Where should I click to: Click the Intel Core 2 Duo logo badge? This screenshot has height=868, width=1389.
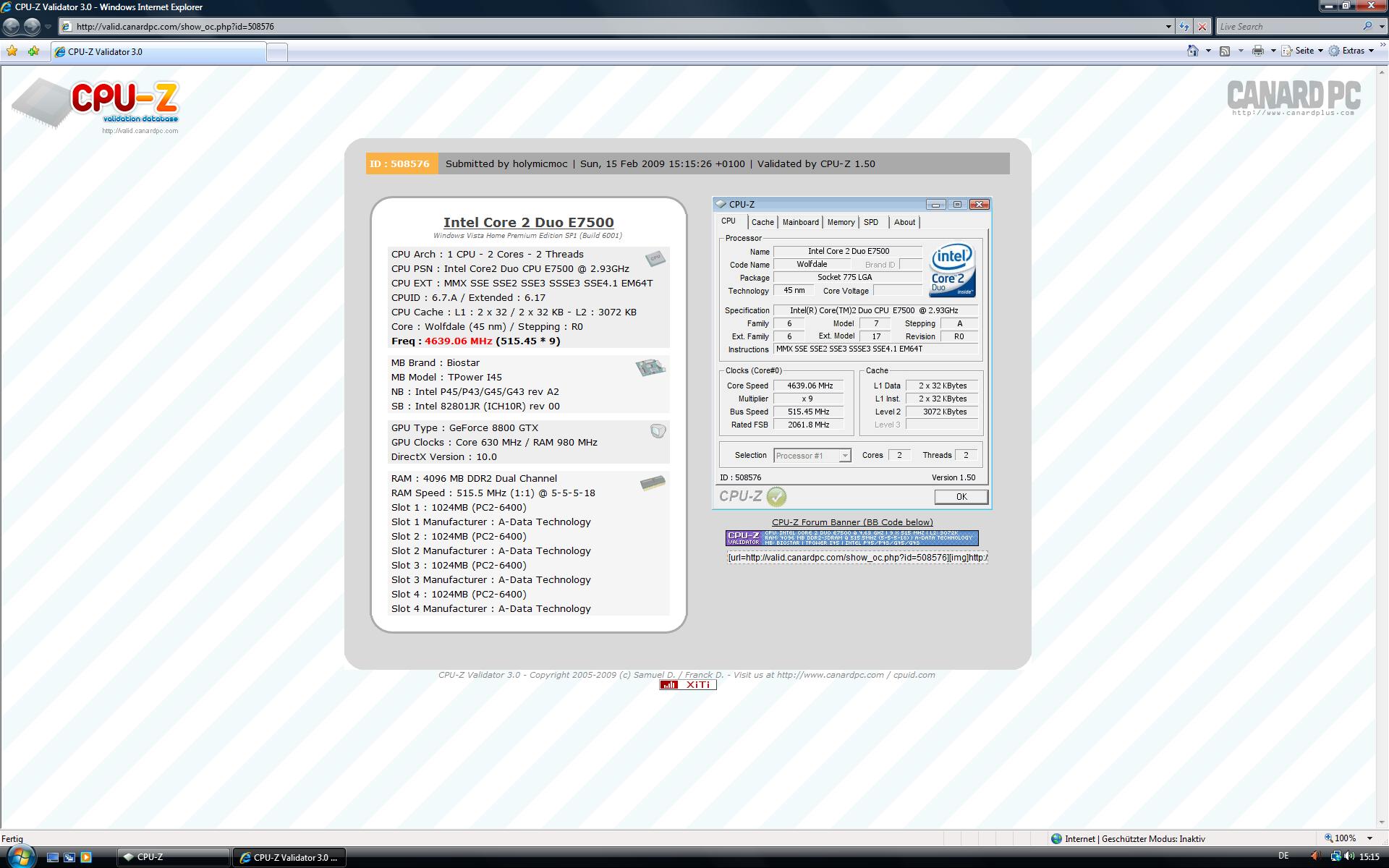[953, 270]
